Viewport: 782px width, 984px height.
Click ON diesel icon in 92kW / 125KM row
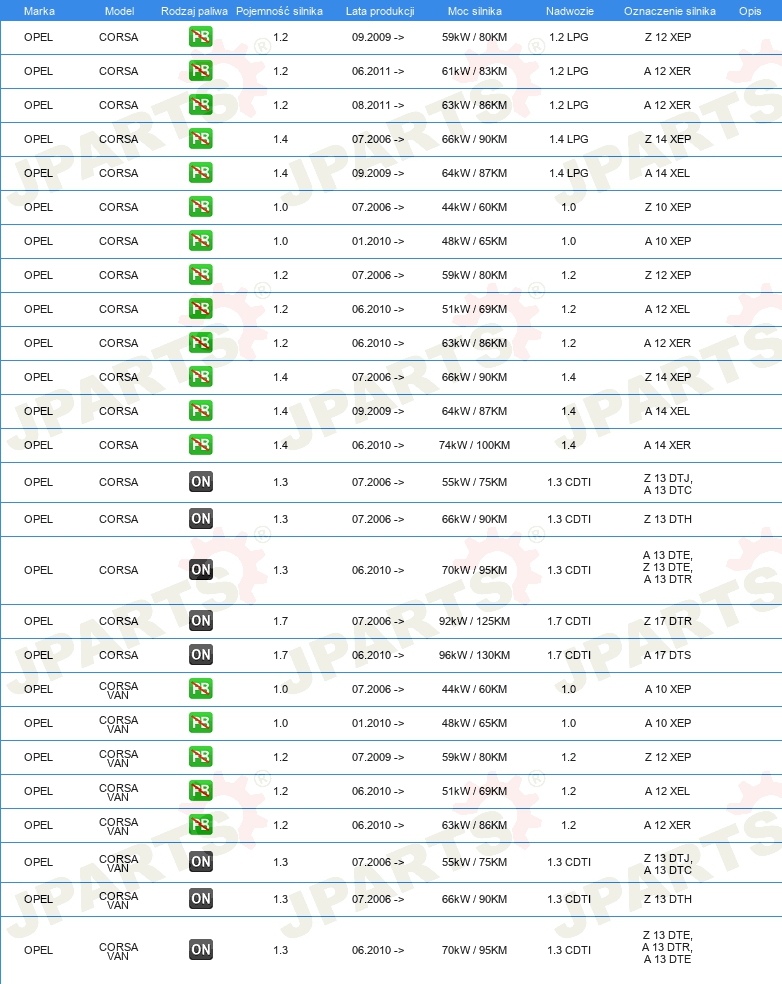(201, 621)
